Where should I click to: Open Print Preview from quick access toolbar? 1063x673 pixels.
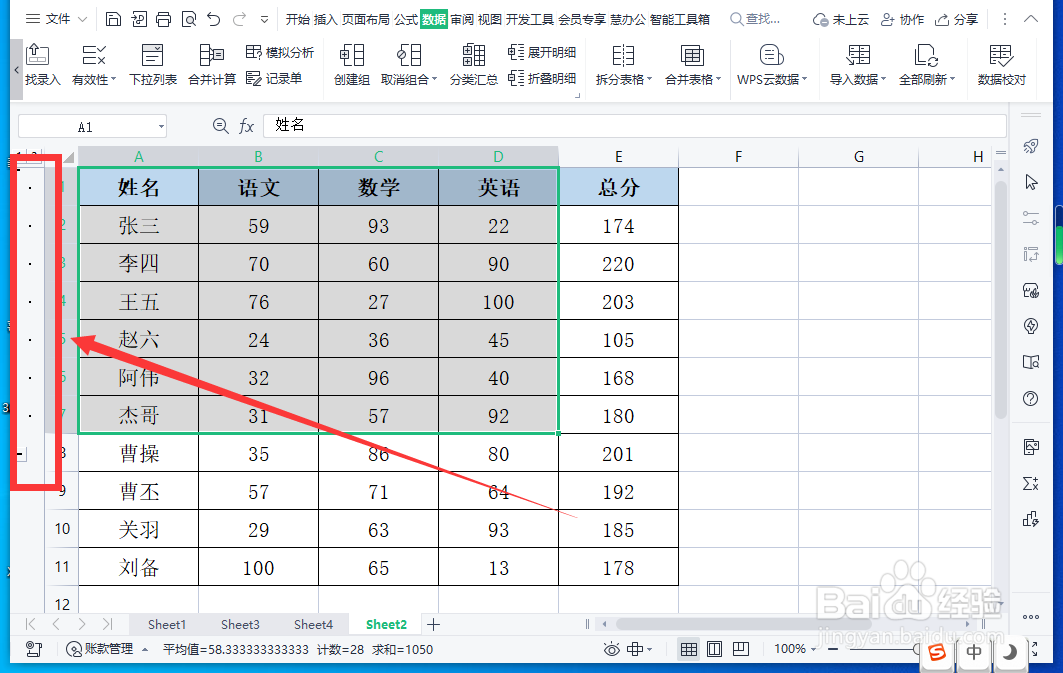pyautogui.click(x=189, y=19)
